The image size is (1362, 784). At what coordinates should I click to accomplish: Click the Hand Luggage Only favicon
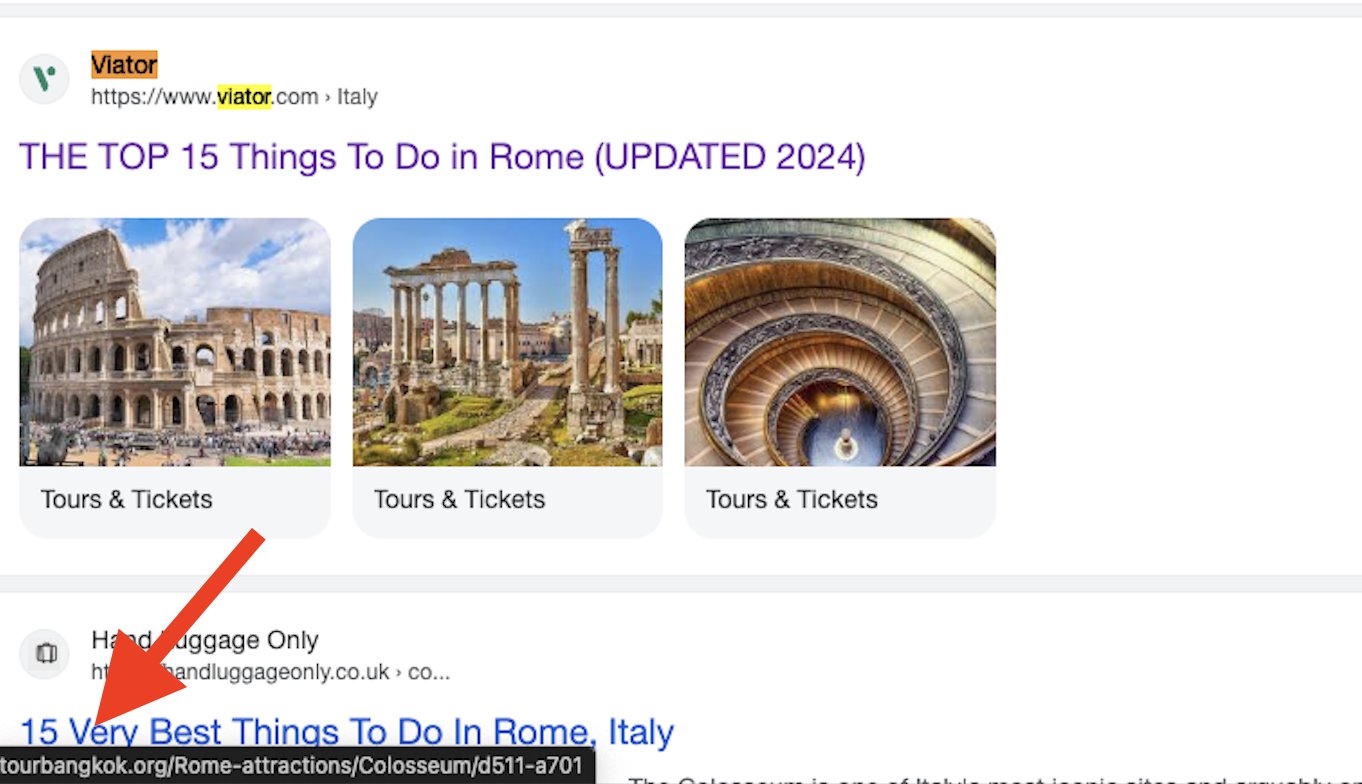[x=45, y=654]
